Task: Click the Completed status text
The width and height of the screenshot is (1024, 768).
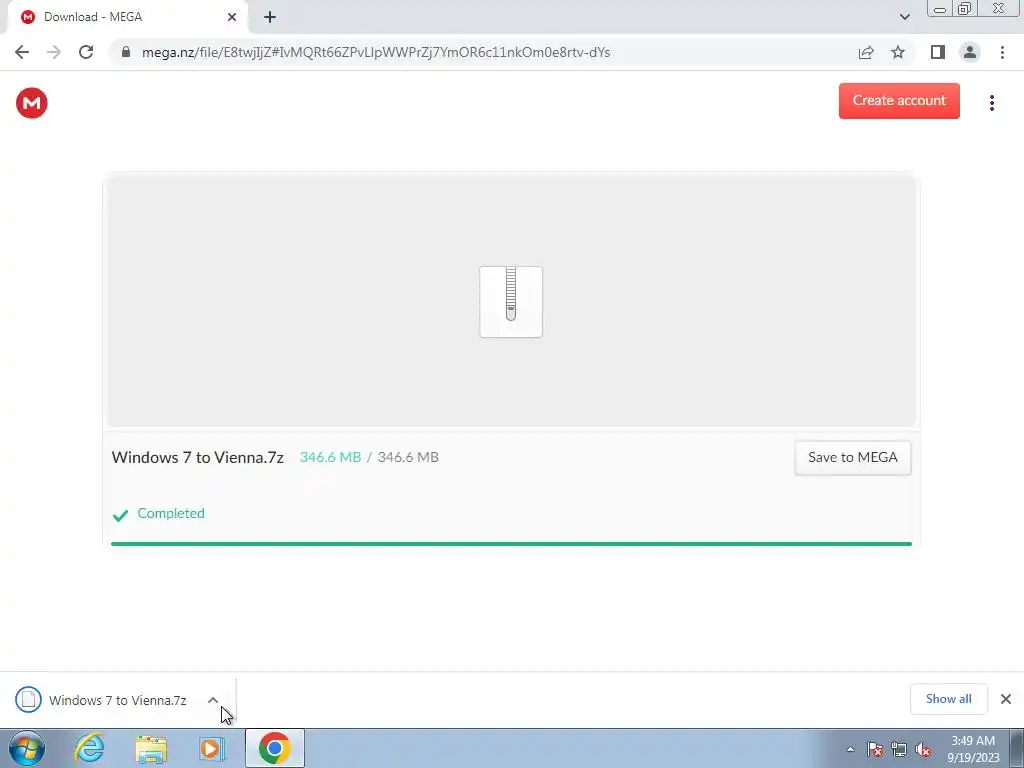Action: point(170,513)
